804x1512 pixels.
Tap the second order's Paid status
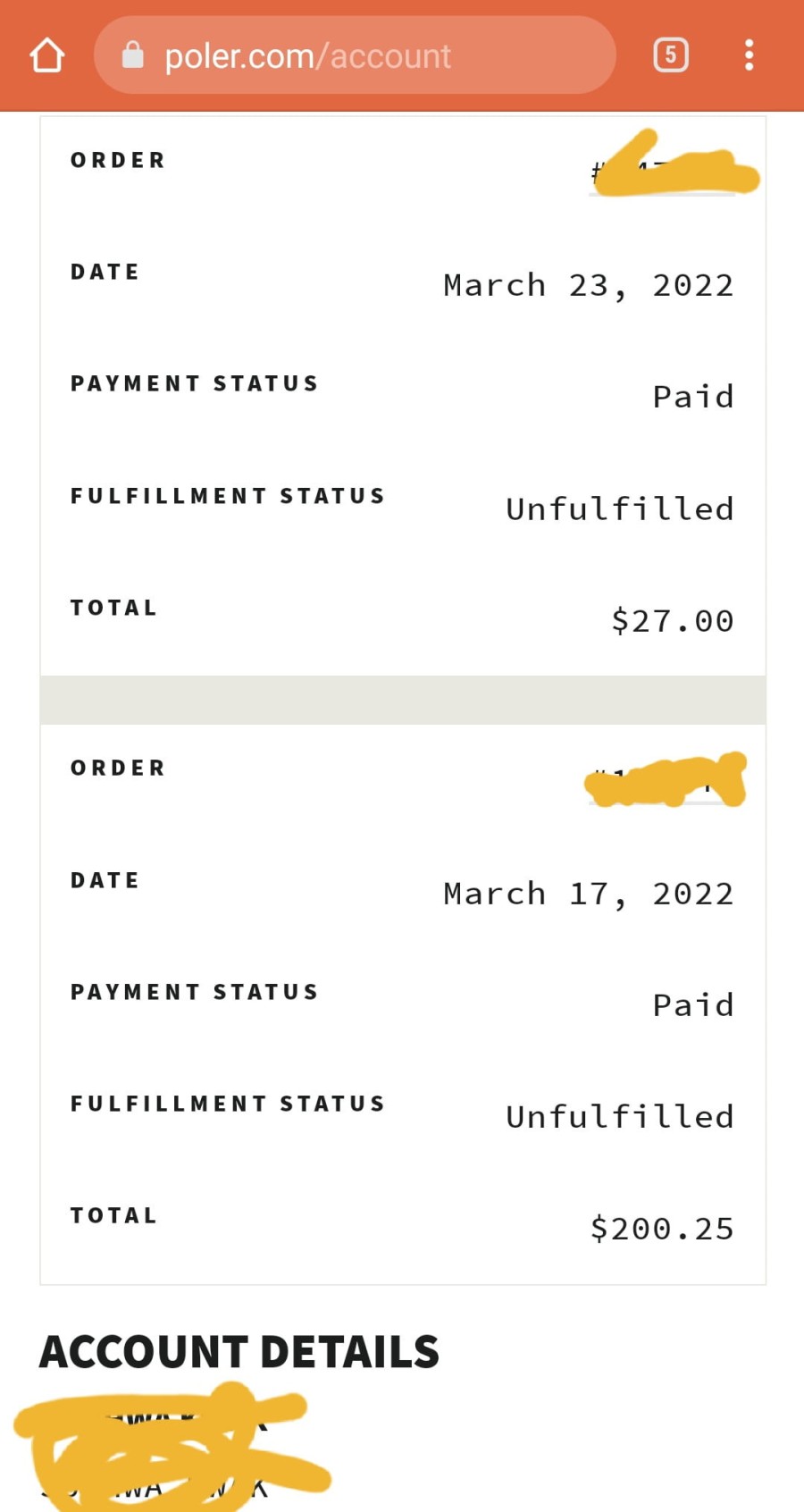tap(693, 1005)
